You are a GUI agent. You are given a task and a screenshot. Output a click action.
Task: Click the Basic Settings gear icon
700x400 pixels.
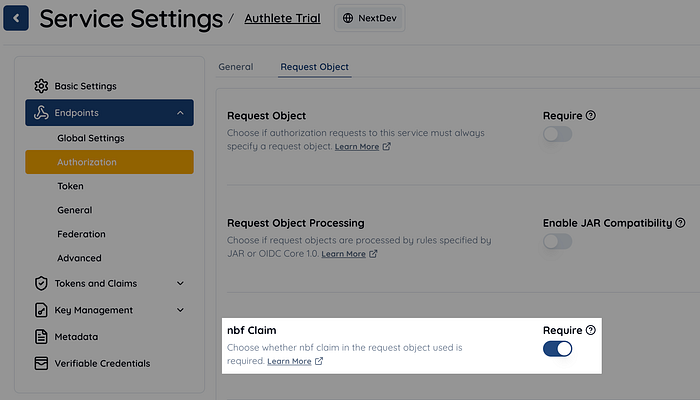[x=41, y=86]
